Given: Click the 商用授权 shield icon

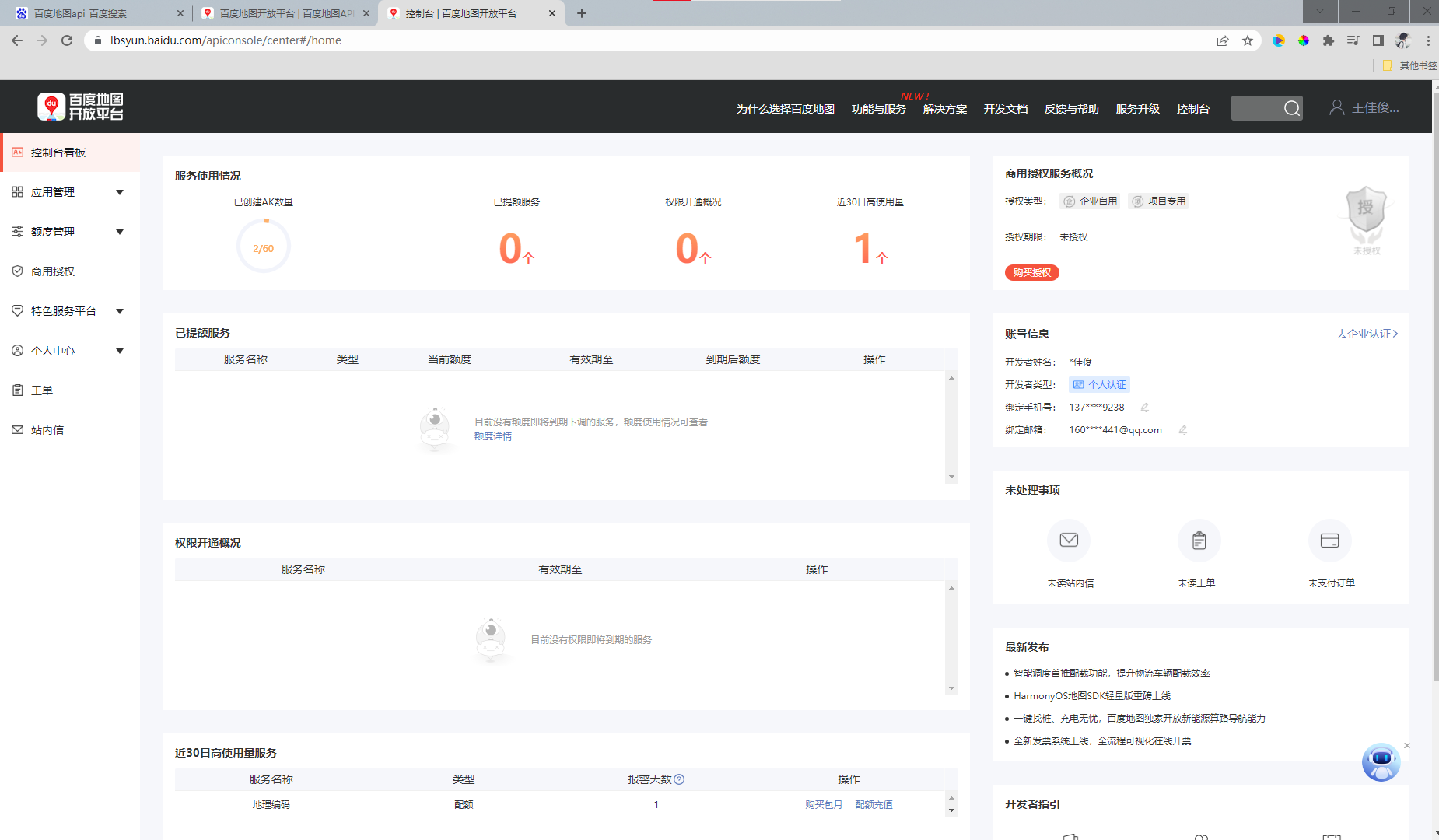Looking at the screenshot, I should [17, 271].
